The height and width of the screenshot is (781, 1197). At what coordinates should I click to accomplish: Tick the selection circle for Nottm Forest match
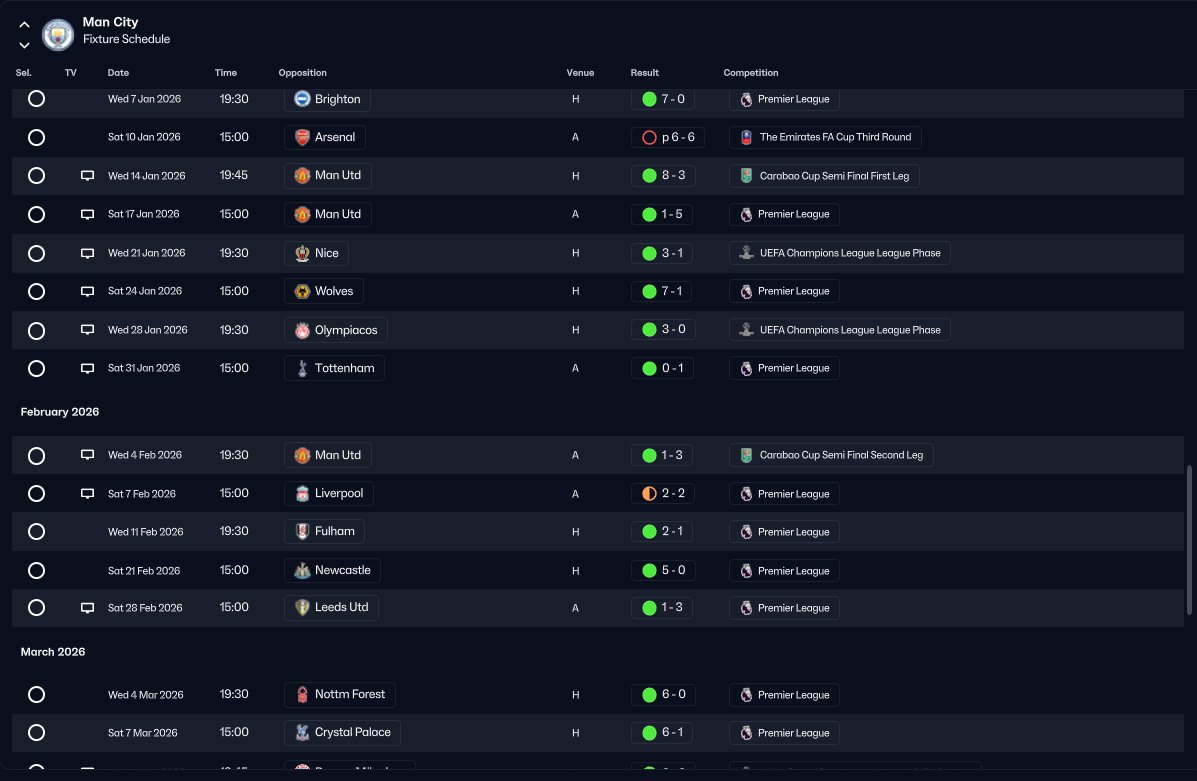[36, 695]
